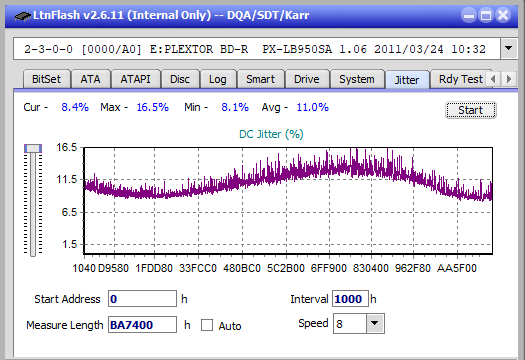Viewport: 525px width, 360px height.
Task: Click the LtnFlash chip icon in title bar
Action: (22, 16)
